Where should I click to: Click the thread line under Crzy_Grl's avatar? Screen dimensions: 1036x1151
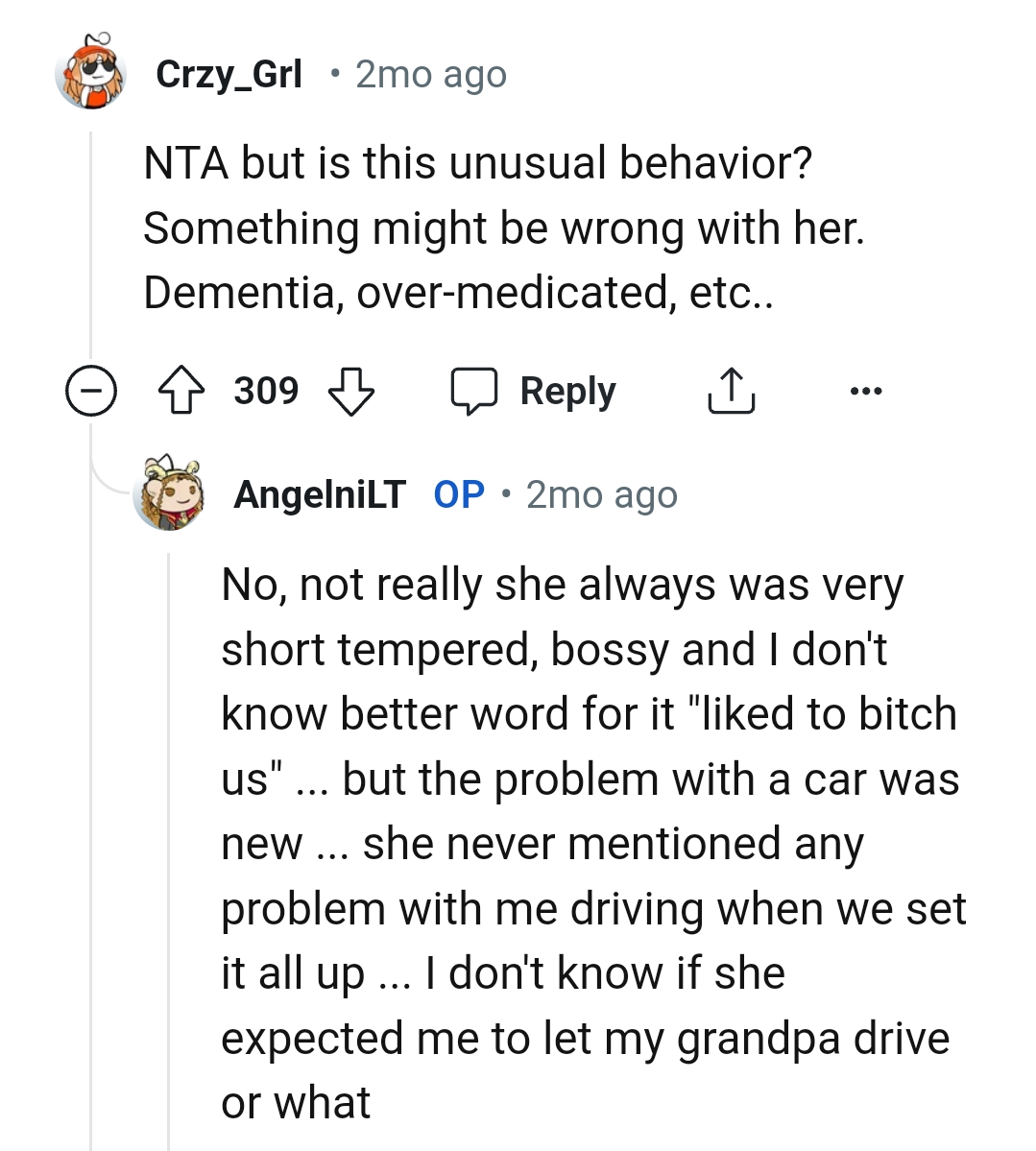(91, 240)
